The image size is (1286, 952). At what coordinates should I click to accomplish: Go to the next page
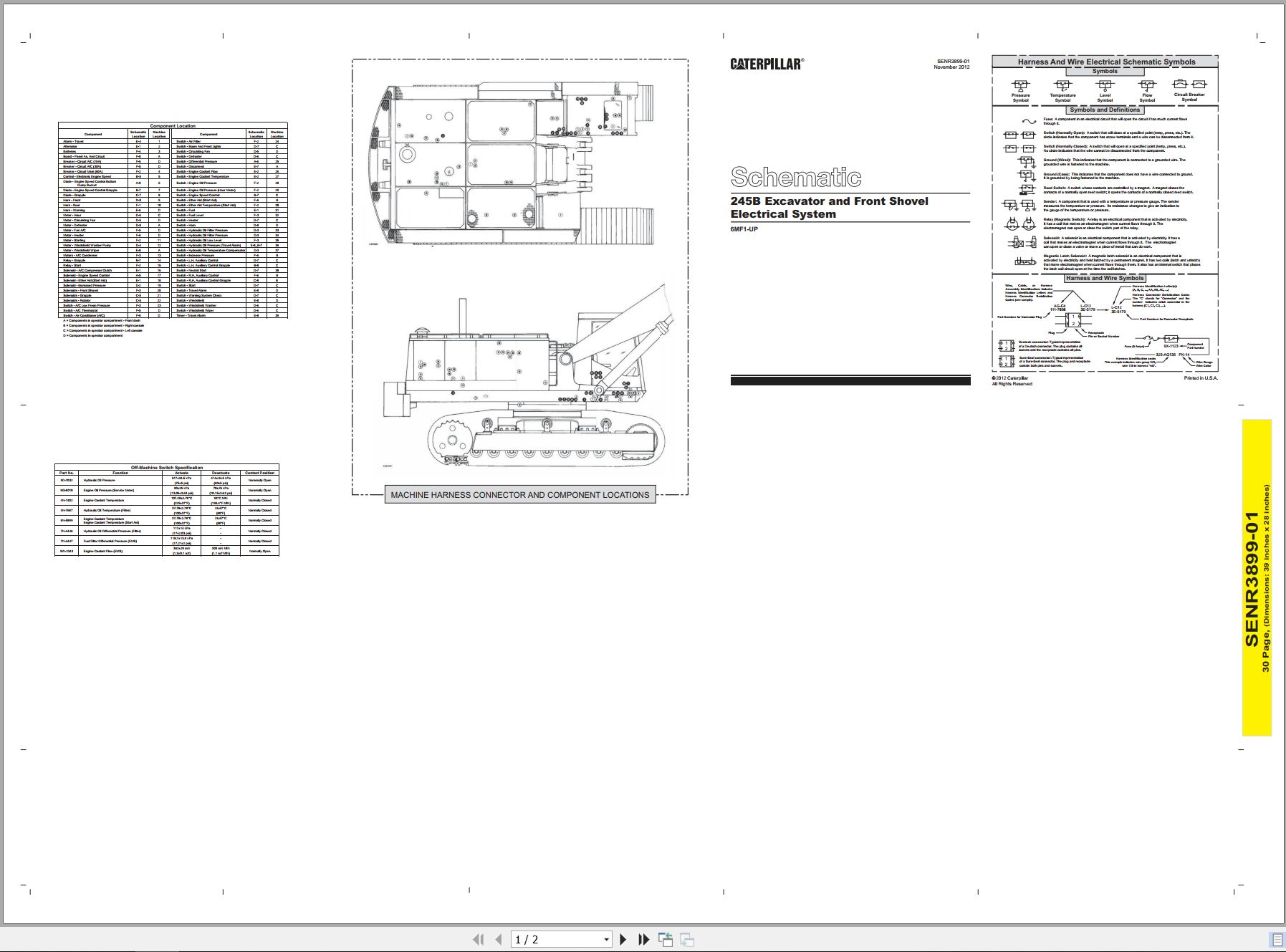click(x=623, y=939)
